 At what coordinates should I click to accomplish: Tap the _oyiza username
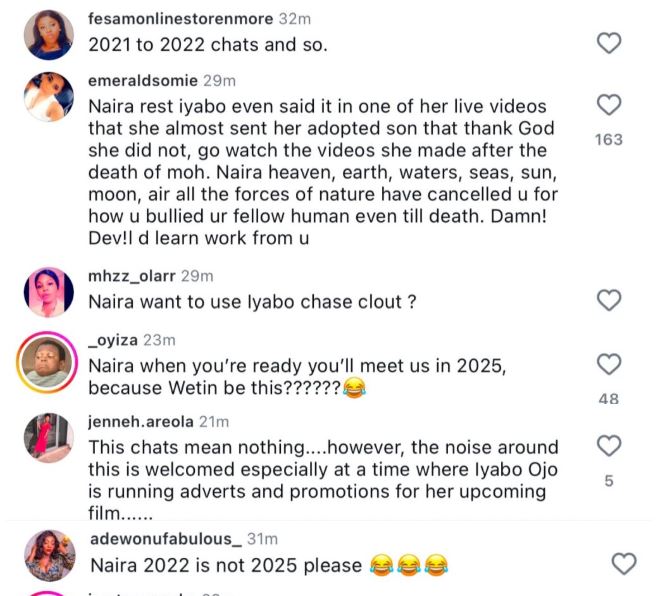click(114, 340)
